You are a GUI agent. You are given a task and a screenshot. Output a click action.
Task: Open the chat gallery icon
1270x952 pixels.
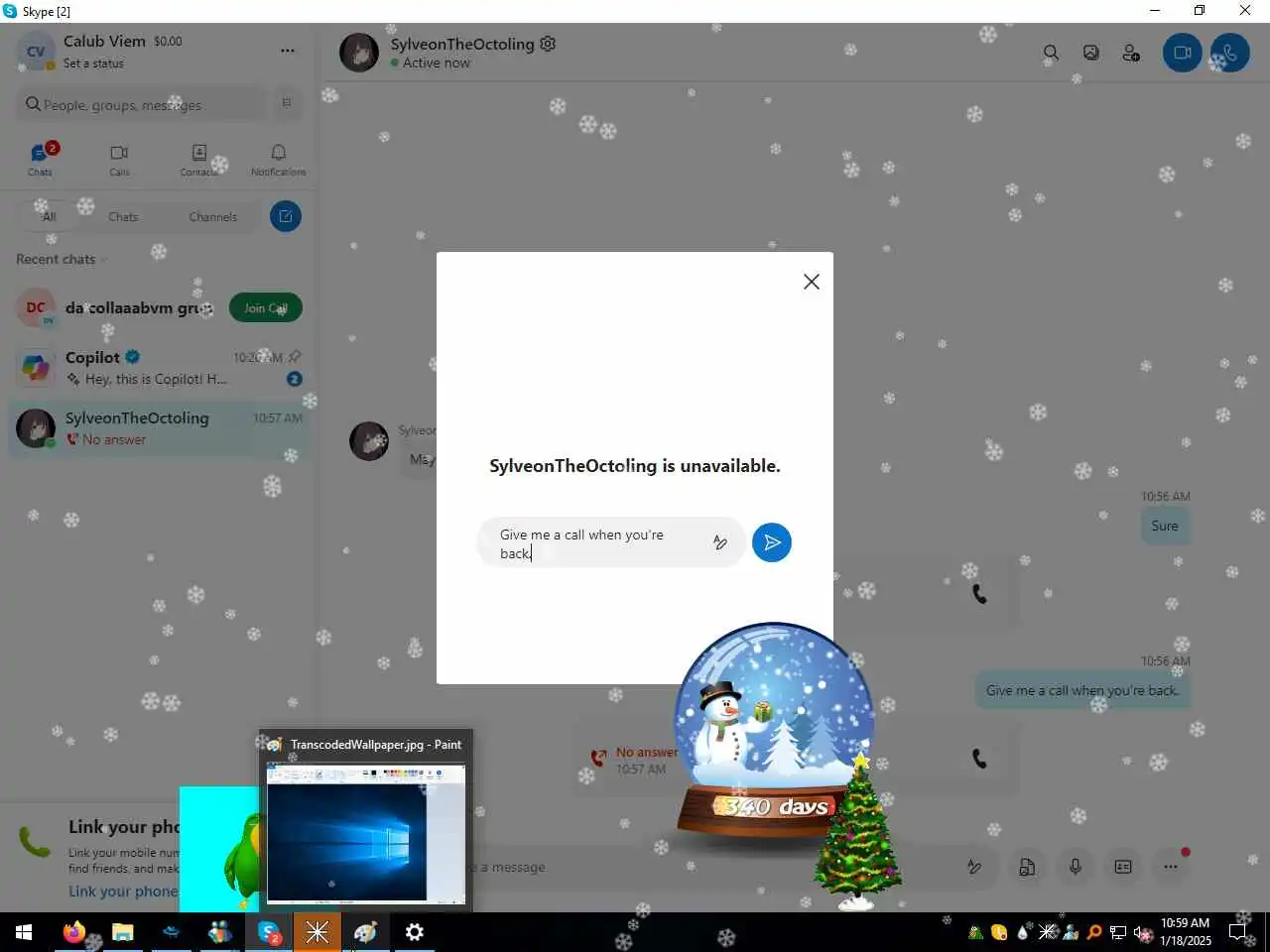point(1091,53)
